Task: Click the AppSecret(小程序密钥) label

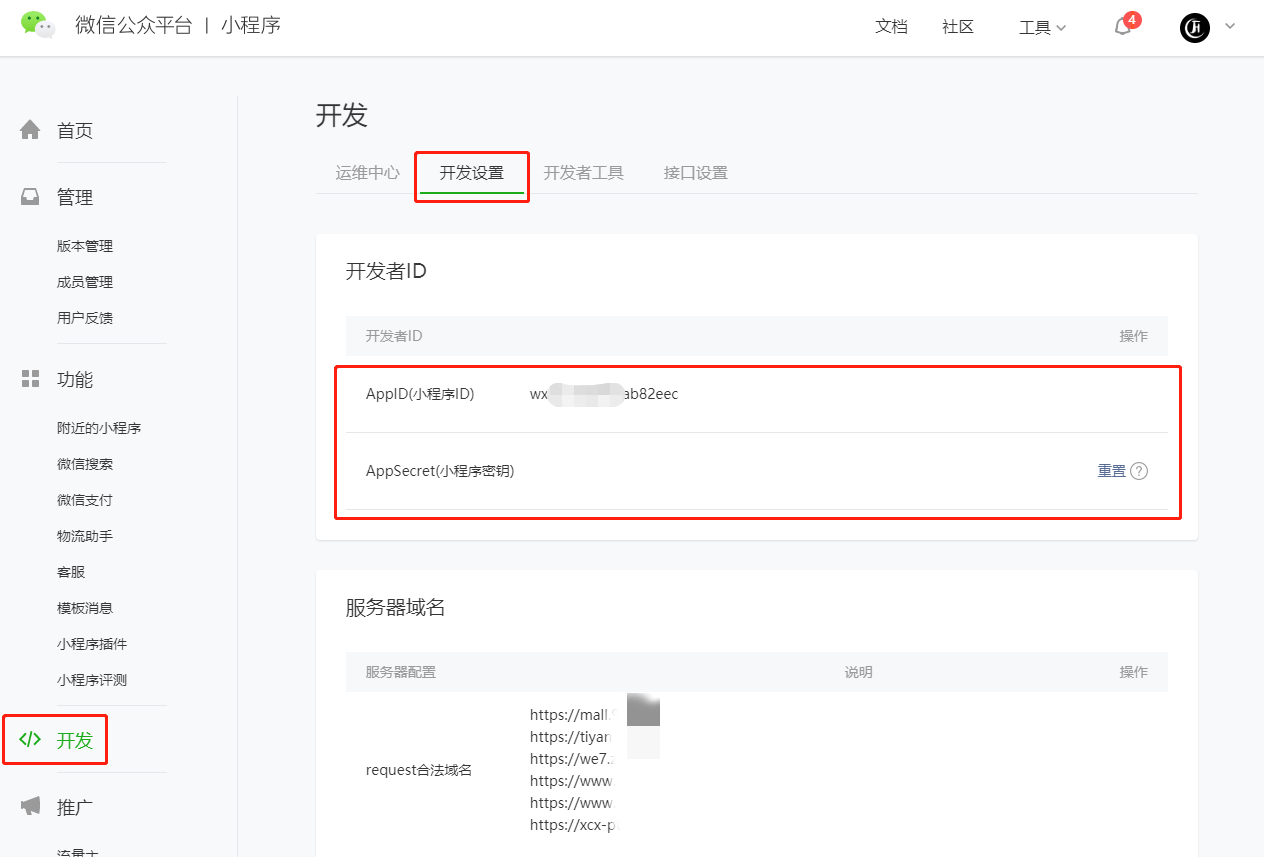Action: (x=440, y=471)
